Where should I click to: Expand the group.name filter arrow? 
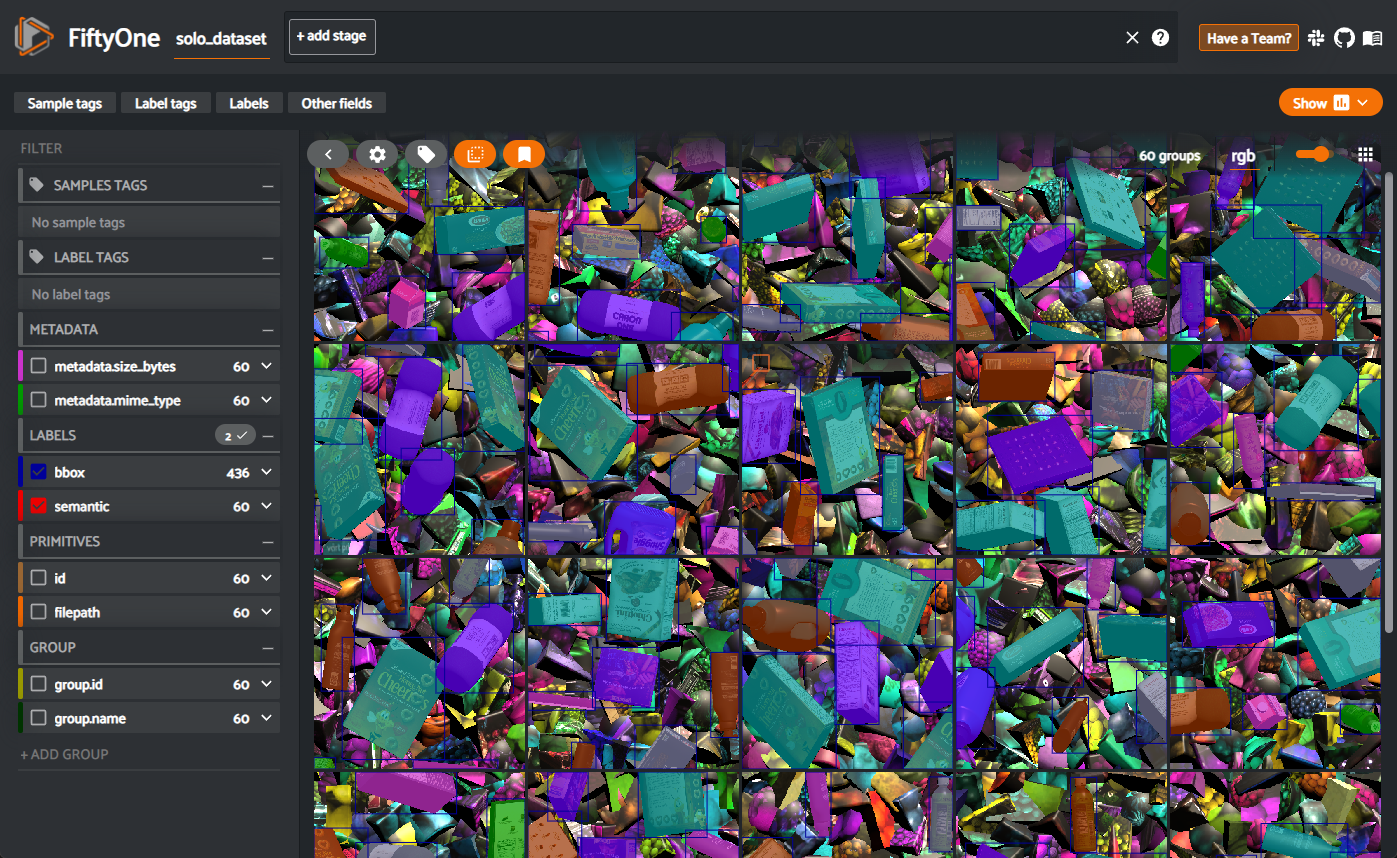[x=266, y=719]
